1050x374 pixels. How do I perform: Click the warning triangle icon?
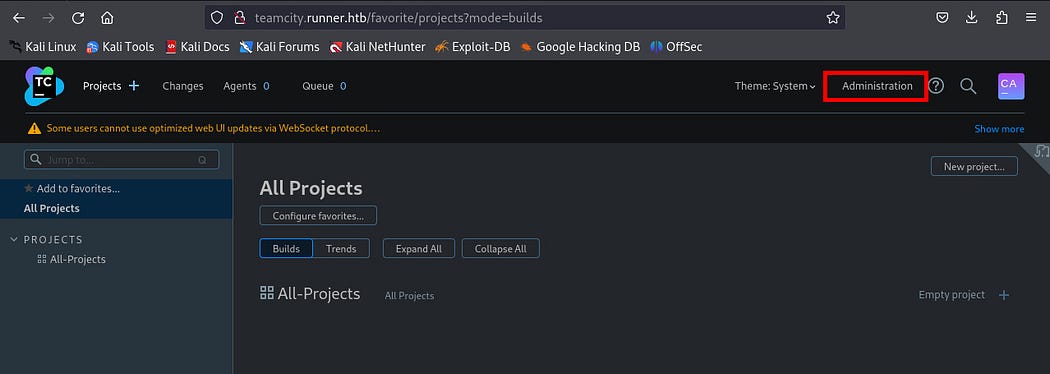click(34, 128)
